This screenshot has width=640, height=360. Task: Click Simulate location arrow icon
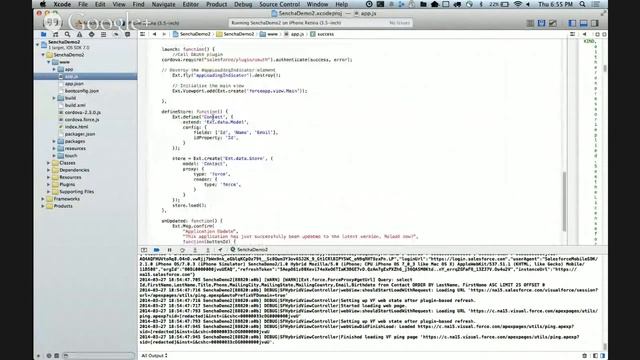(220, 250)
